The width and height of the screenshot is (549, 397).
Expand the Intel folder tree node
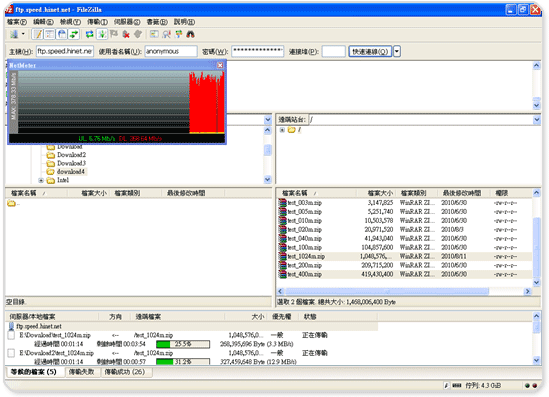41,180
